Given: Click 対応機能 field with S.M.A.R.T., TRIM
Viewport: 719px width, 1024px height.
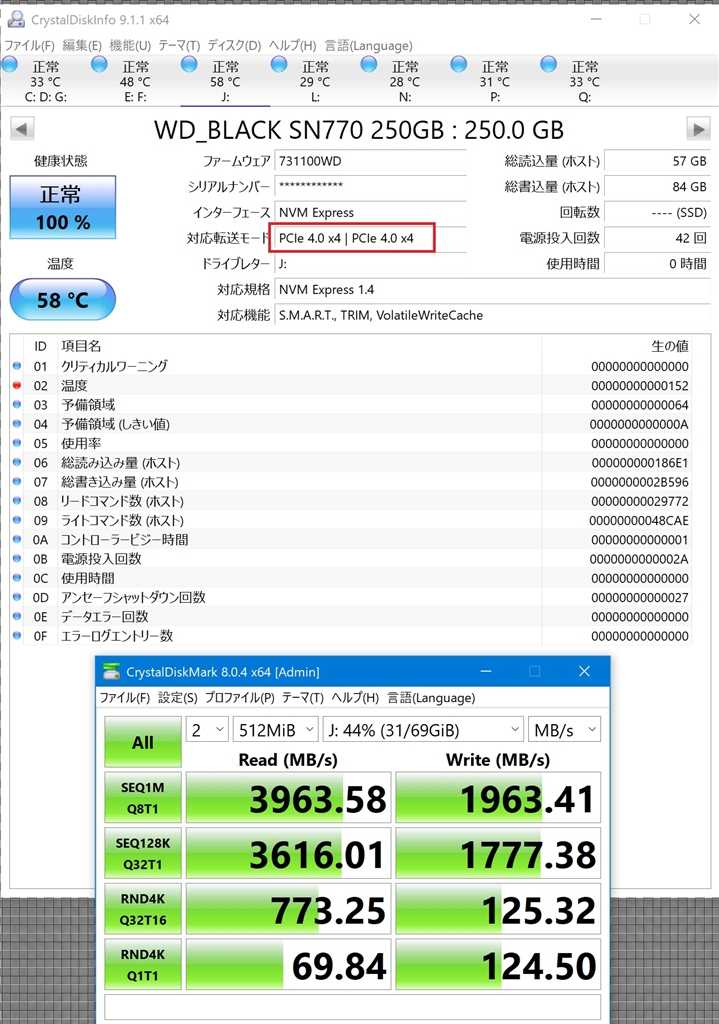Looking at the screenshot, I should click(492, 315).
